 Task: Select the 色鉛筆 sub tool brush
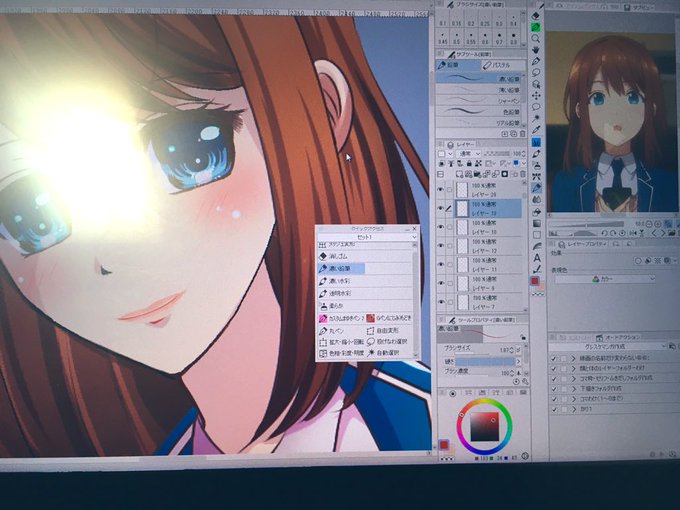click(480, 111)
